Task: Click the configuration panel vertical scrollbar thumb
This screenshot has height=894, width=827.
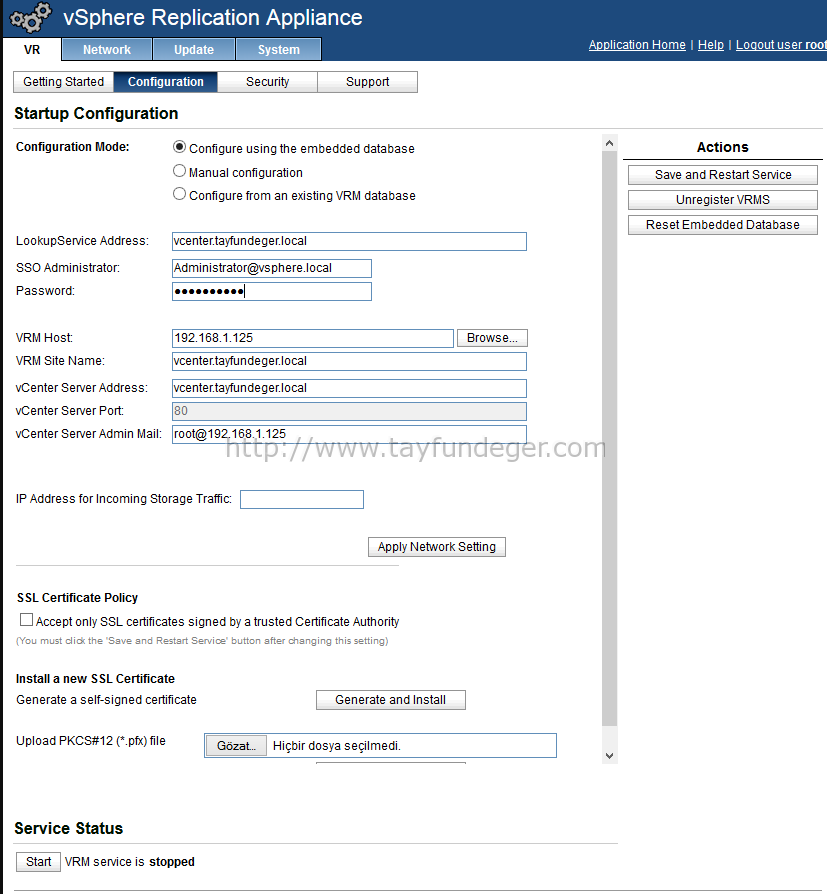Action: click(609, 438)
